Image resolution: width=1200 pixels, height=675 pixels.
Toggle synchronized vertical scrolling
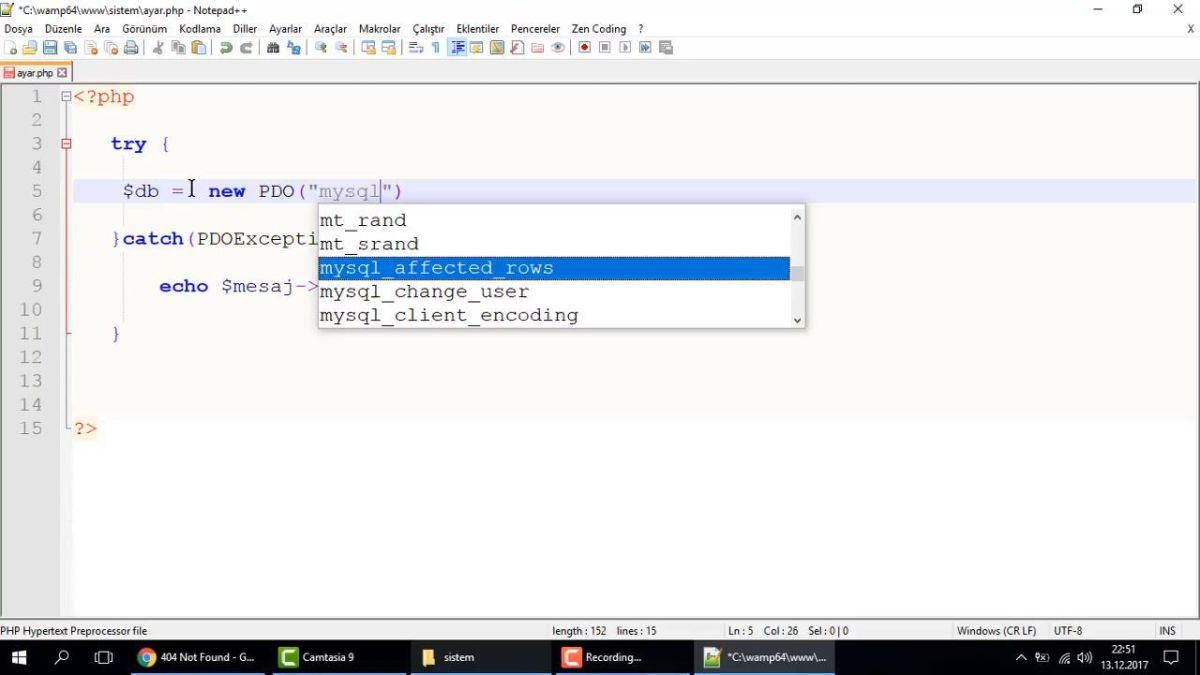[368, 47]
